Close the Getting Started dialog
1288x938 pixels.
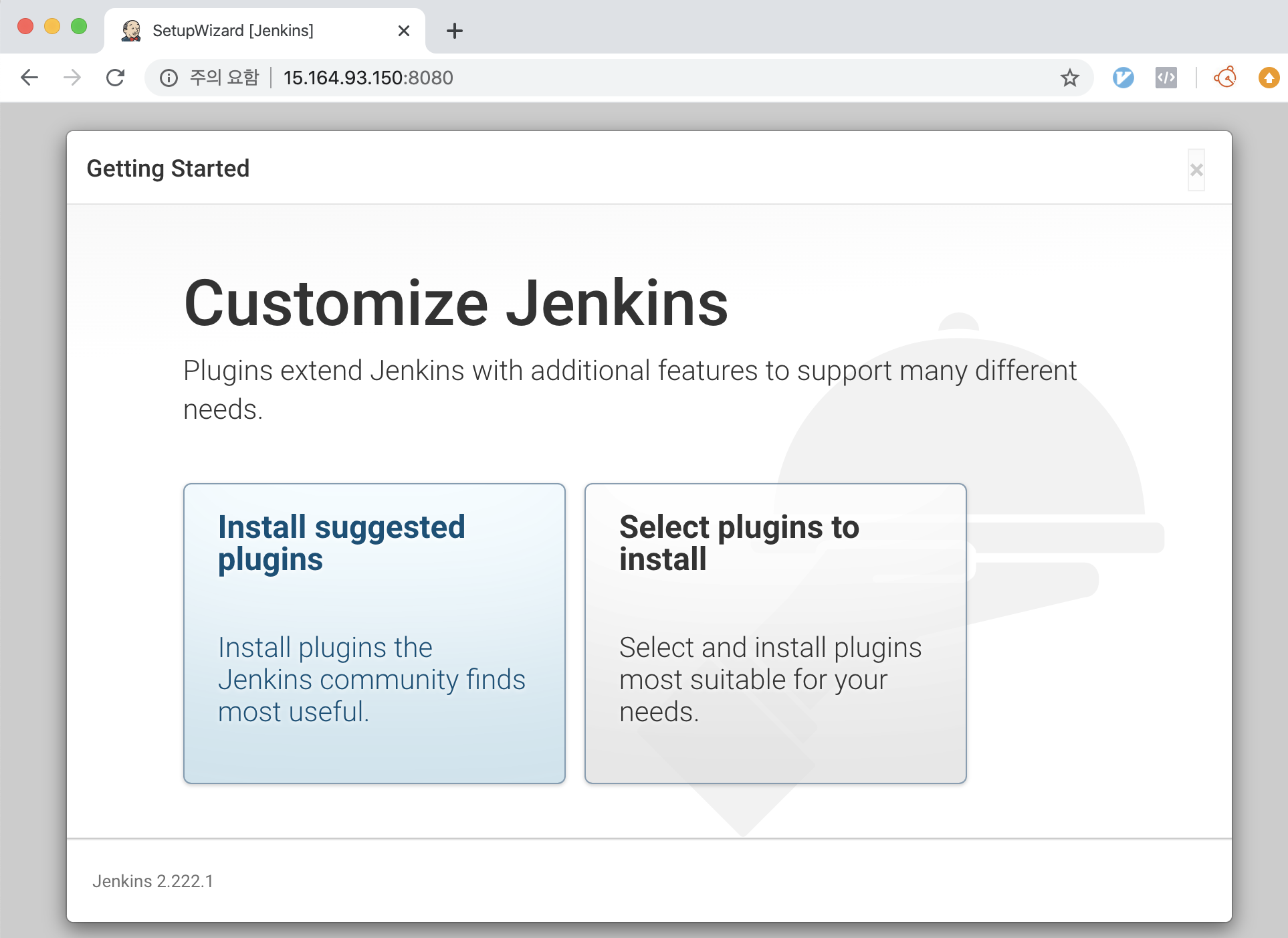click(1196, 170)
